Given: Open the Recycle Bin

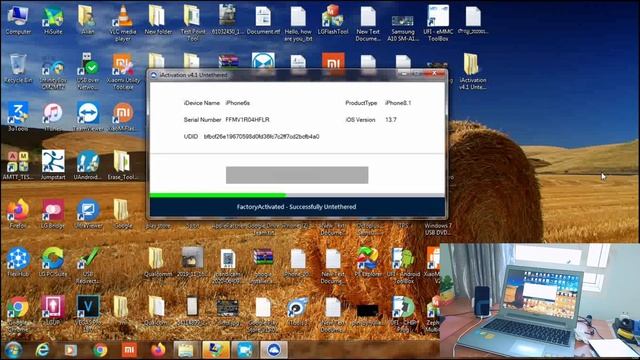Looking at the screenshot, I should tap(18, 69).
